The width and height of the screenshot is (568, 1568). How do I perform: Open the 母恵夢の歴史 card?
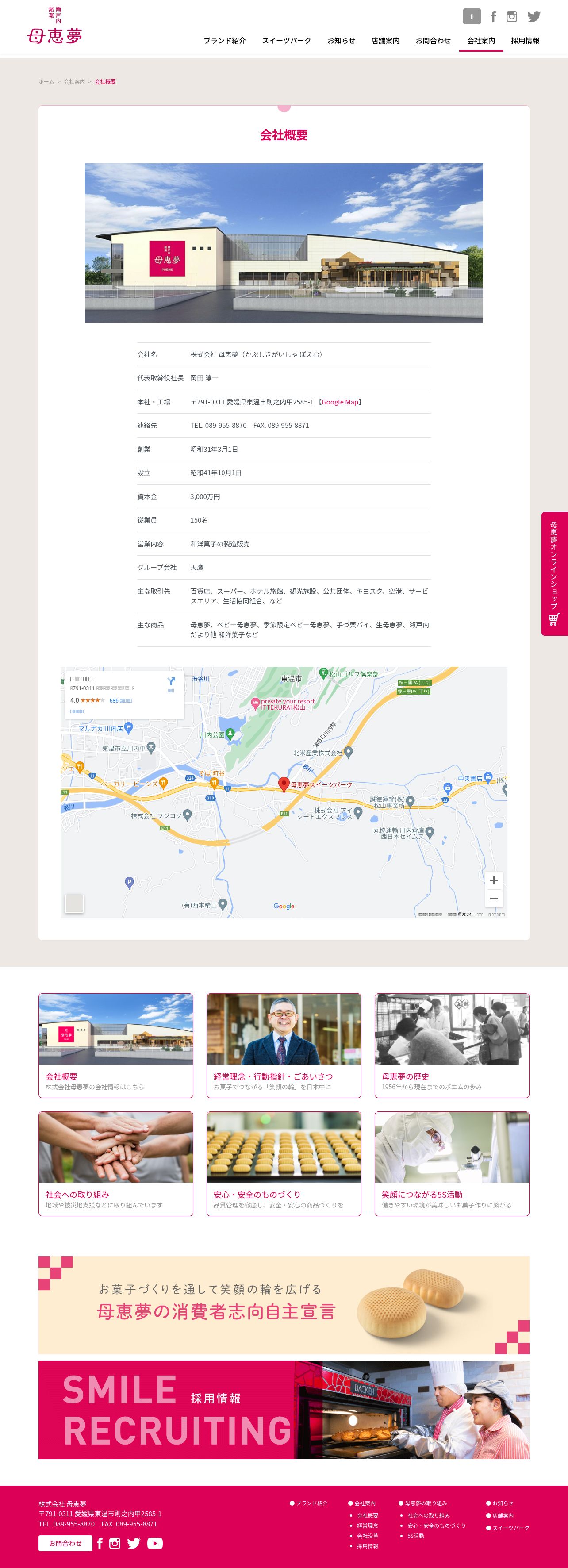point(452,1045)
